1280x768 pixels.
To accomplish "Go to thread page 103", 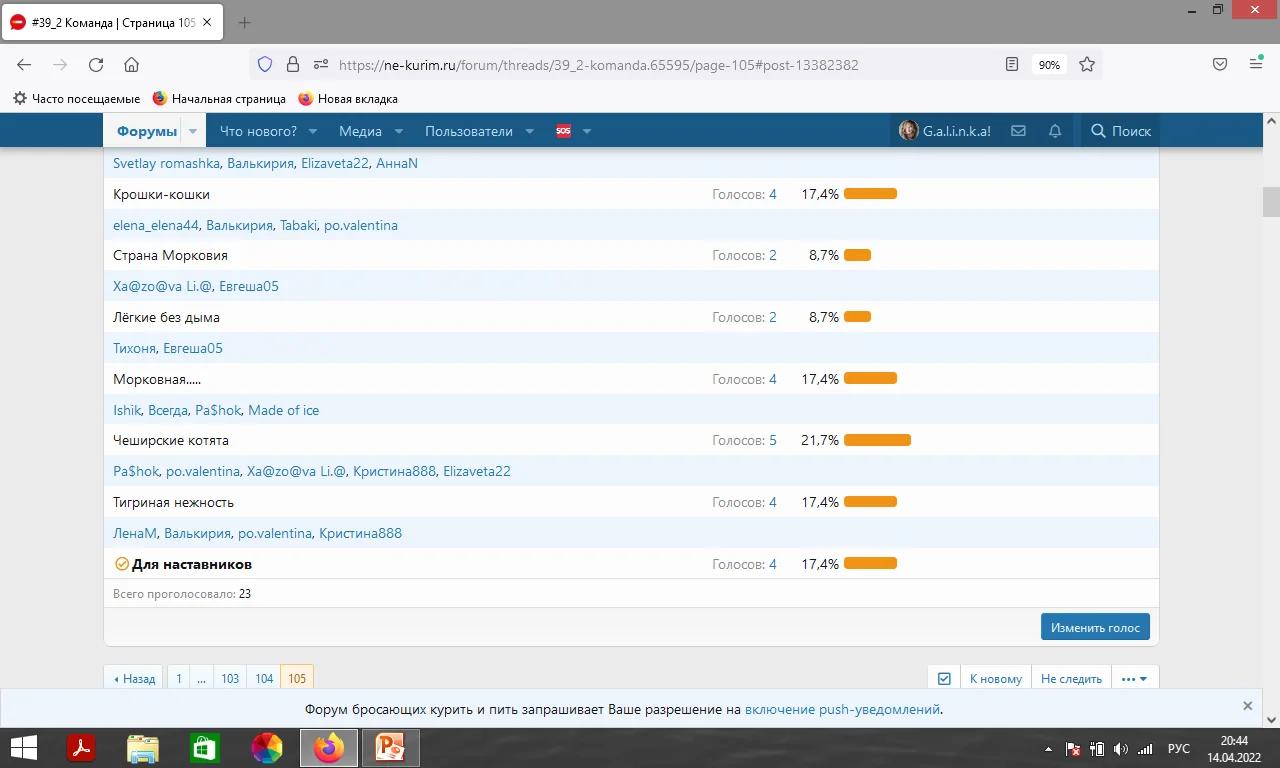I will click(230, 678).
